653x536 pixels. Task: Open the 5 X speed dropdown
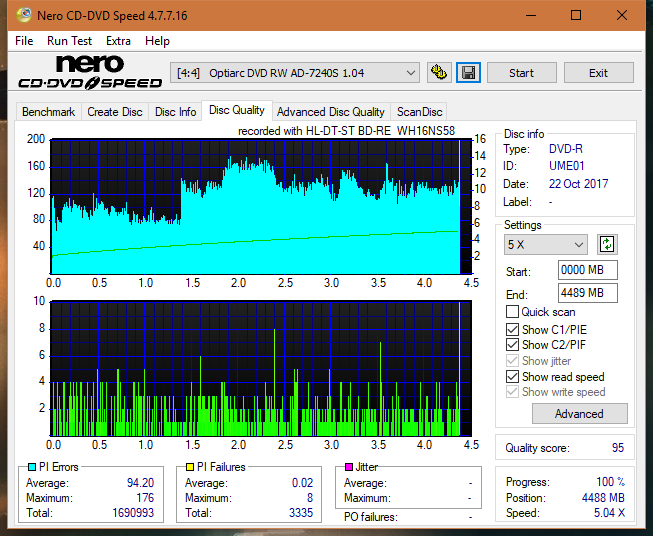click(x=545, y=244)
